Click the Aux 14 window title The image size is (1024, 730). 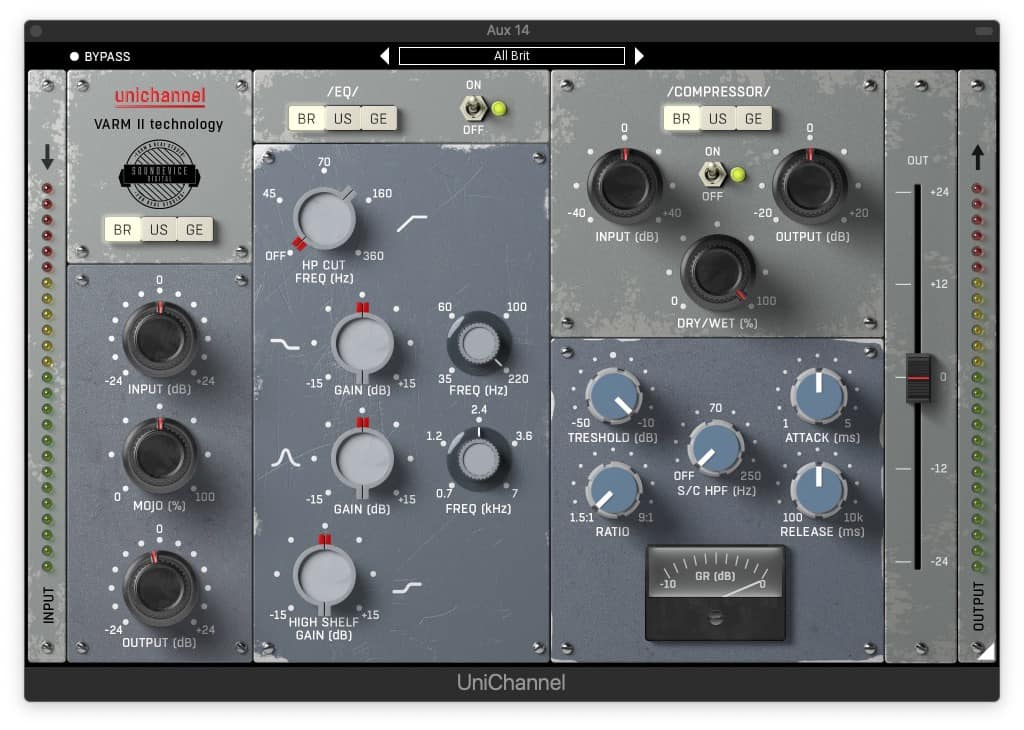(508, 30)
